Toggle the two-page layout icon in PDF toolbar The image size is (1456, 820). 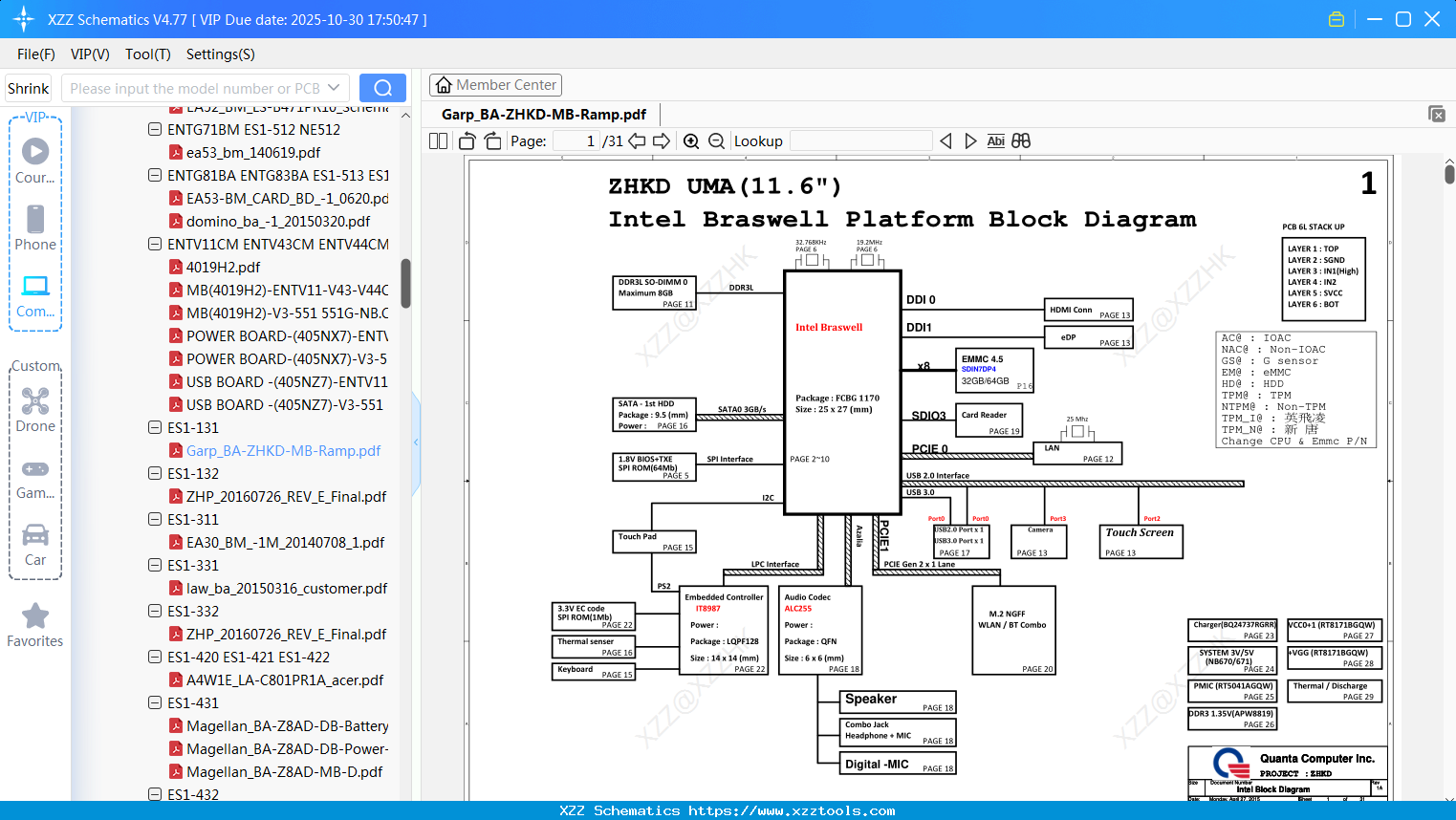click(438, 141)
